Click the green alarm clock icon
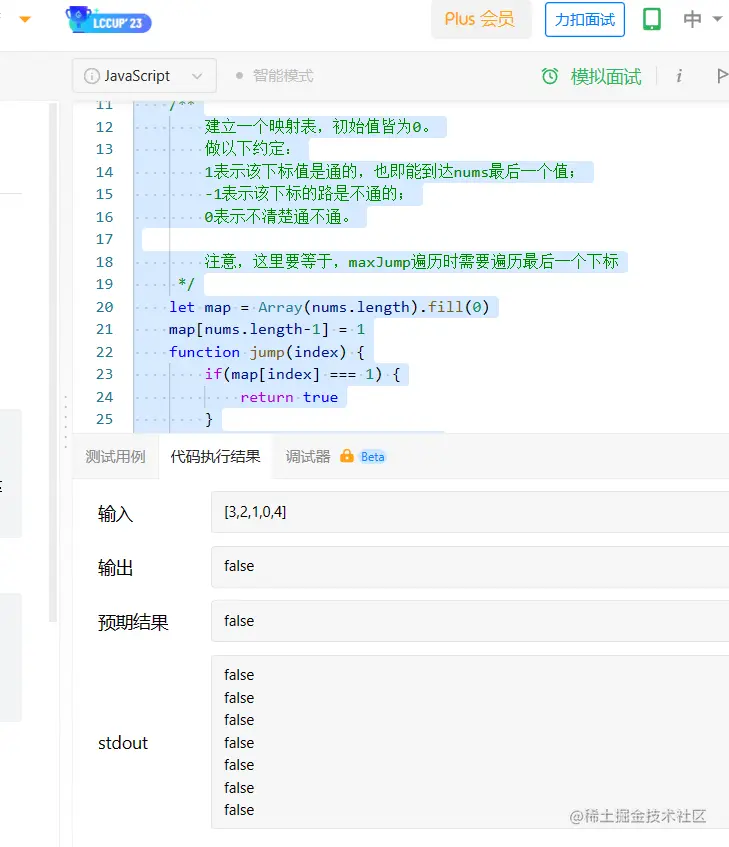The height and width of the screenshot is (847, 729). tap(550, 76)
